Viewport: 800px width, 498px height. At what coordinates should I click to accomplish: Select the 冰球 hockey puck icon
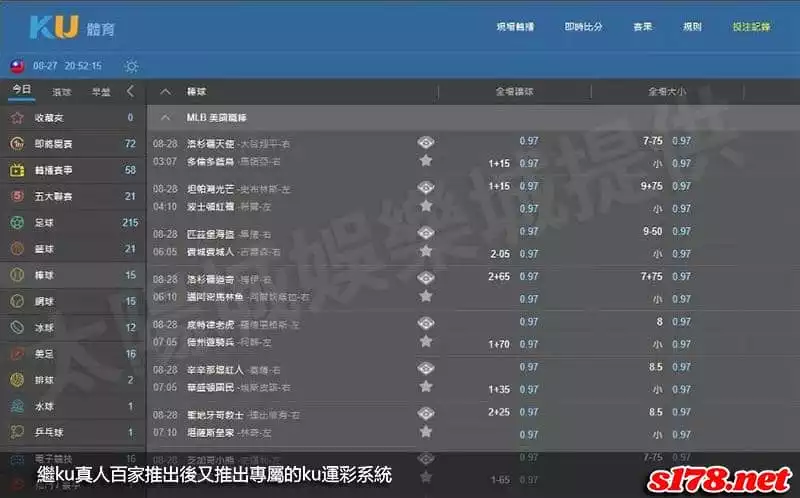coord(17,327)
